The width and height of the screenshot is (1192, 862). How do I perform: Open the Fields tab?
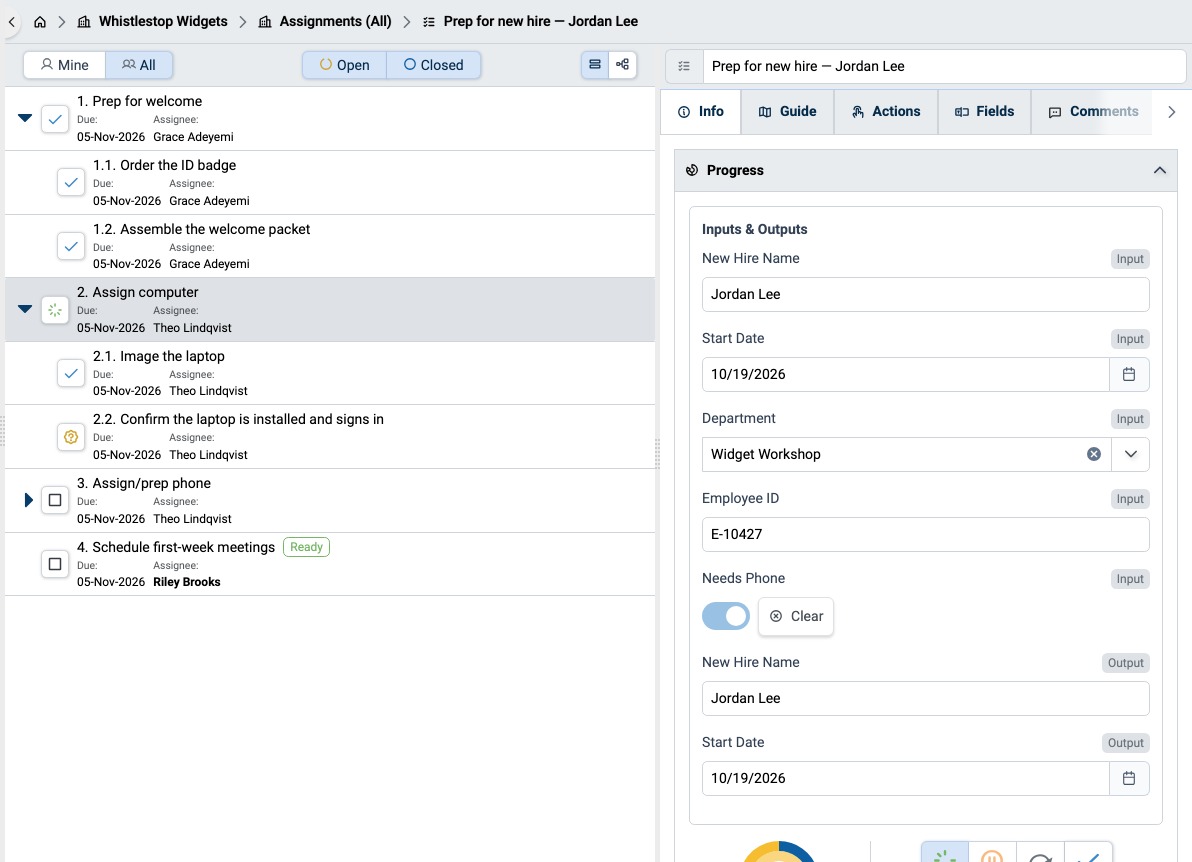984,112
